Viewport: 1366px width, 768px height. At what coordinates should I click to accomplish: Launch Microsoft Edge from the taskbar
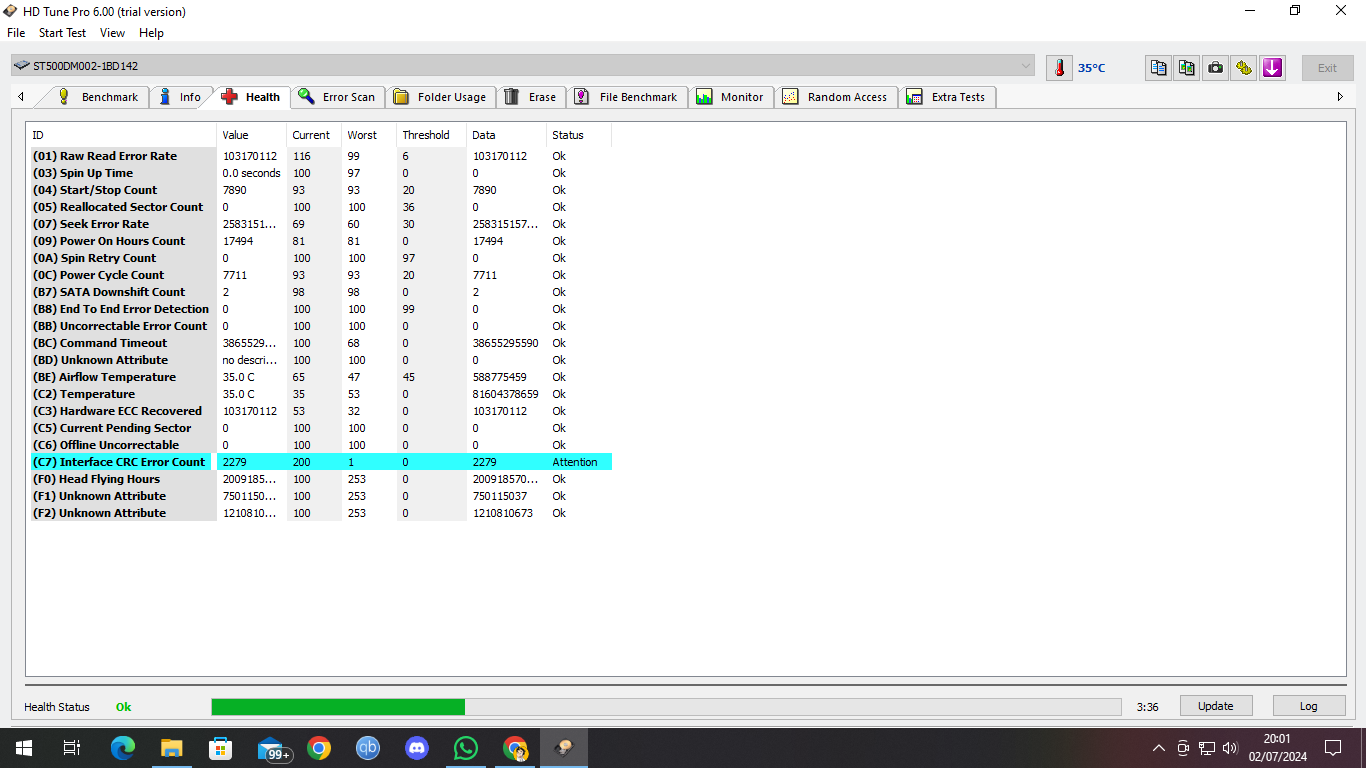(122, 748)
